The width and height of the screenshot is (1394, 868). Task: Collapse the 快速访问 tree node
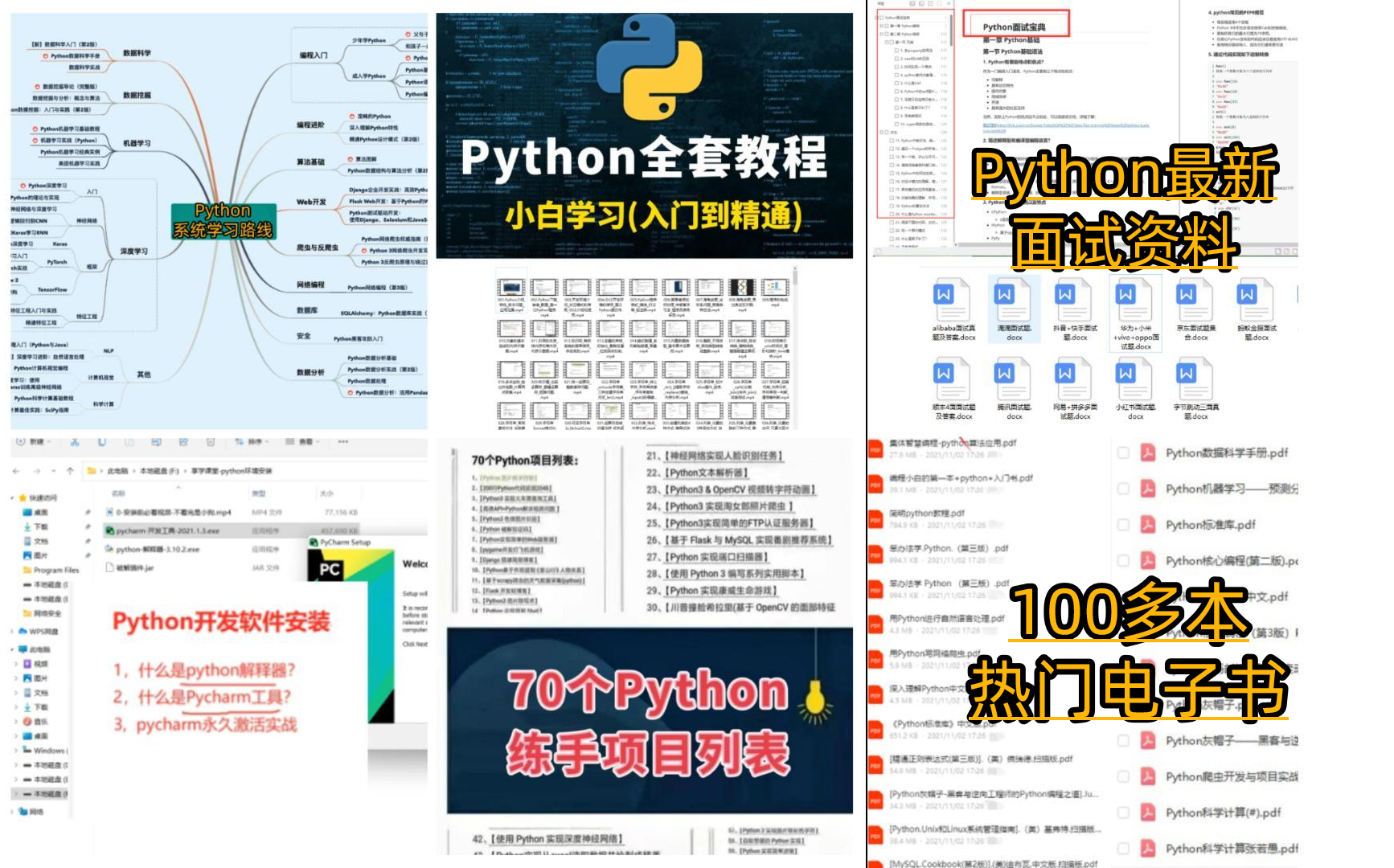coord(13,498)
